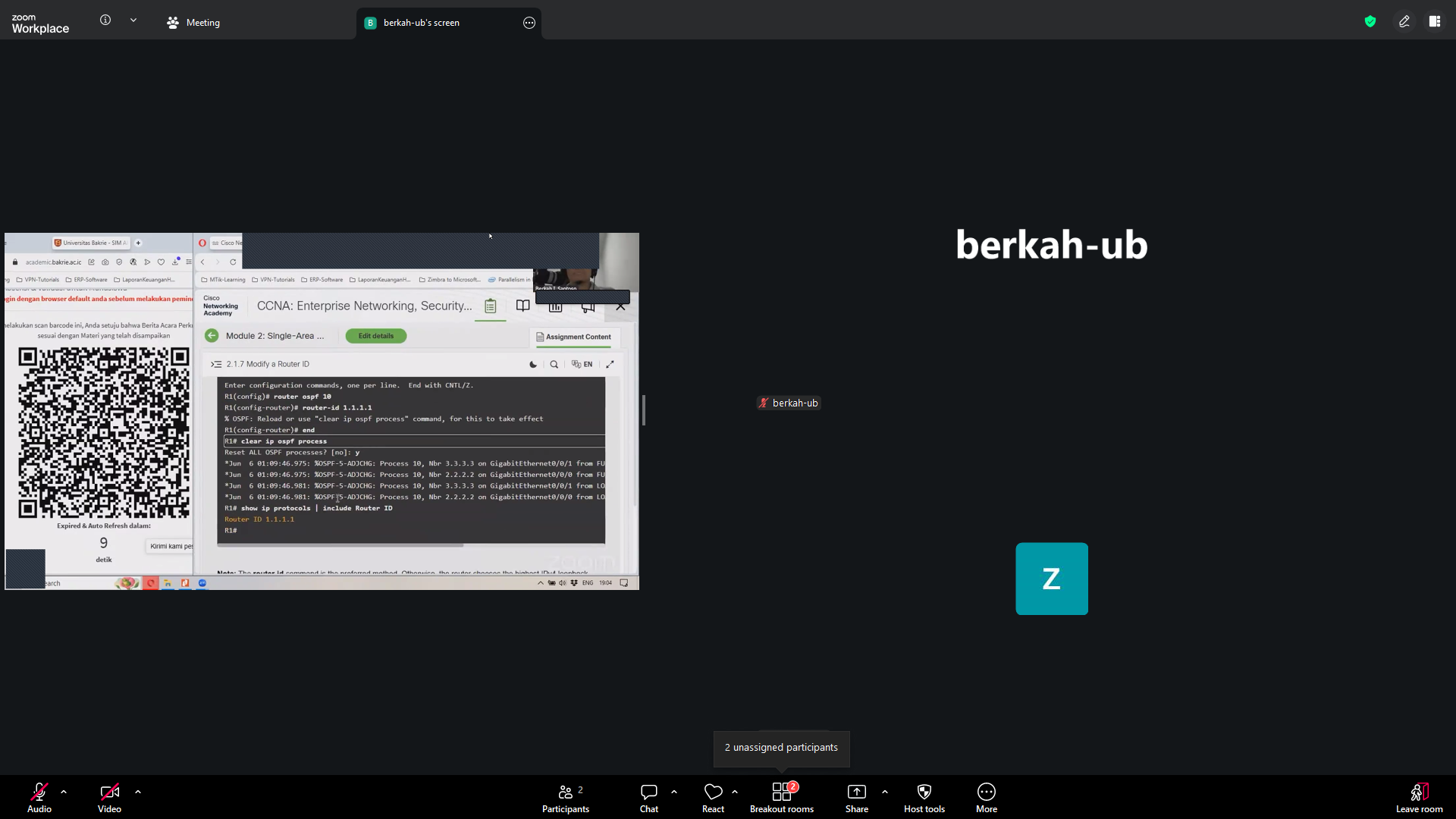Change the view layout icon
The width and height of the screenshot is (1456, 819).
click(x=1435, y=21)
